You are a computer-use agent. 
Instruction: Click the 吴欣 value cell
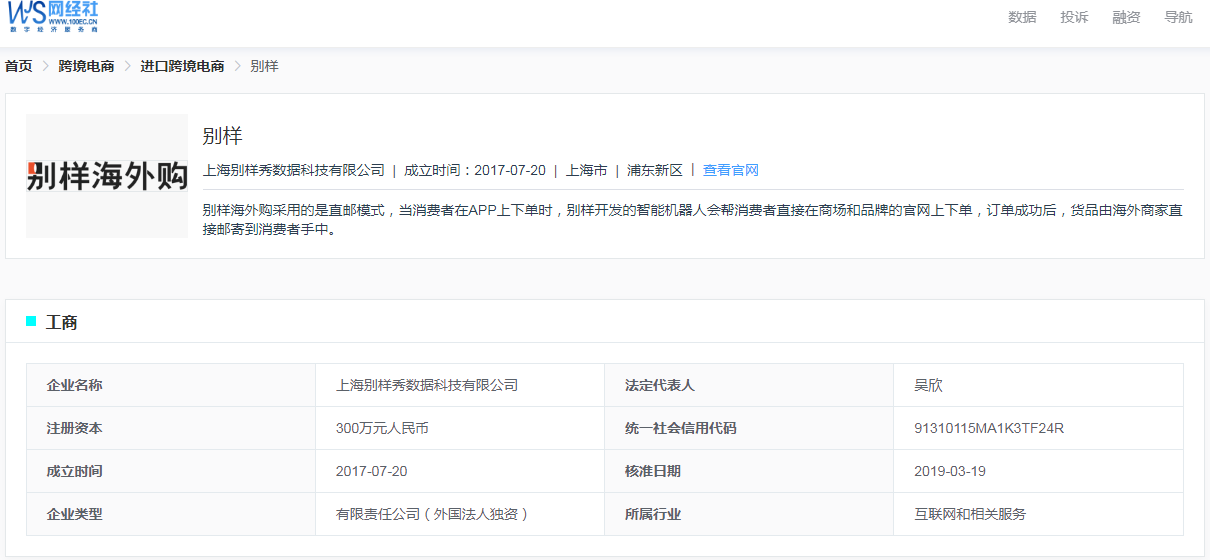1038,385
